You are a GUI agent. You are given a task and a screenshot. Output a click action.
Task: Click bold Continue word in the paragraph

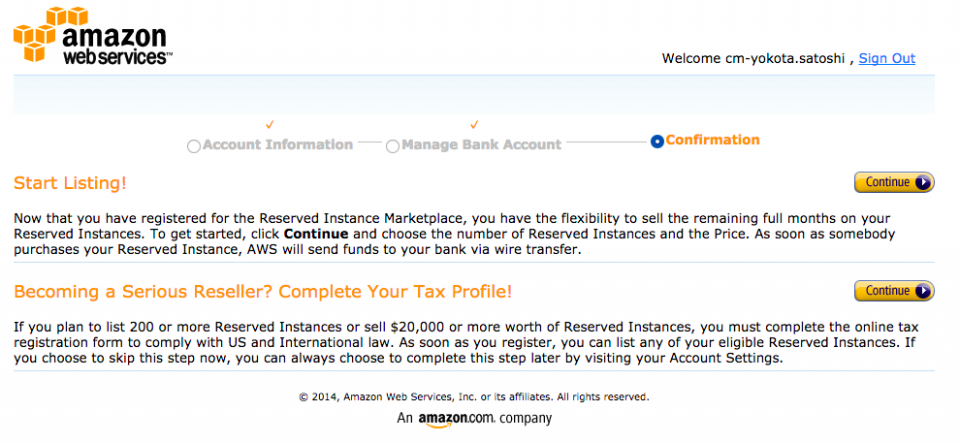point(316,234)
